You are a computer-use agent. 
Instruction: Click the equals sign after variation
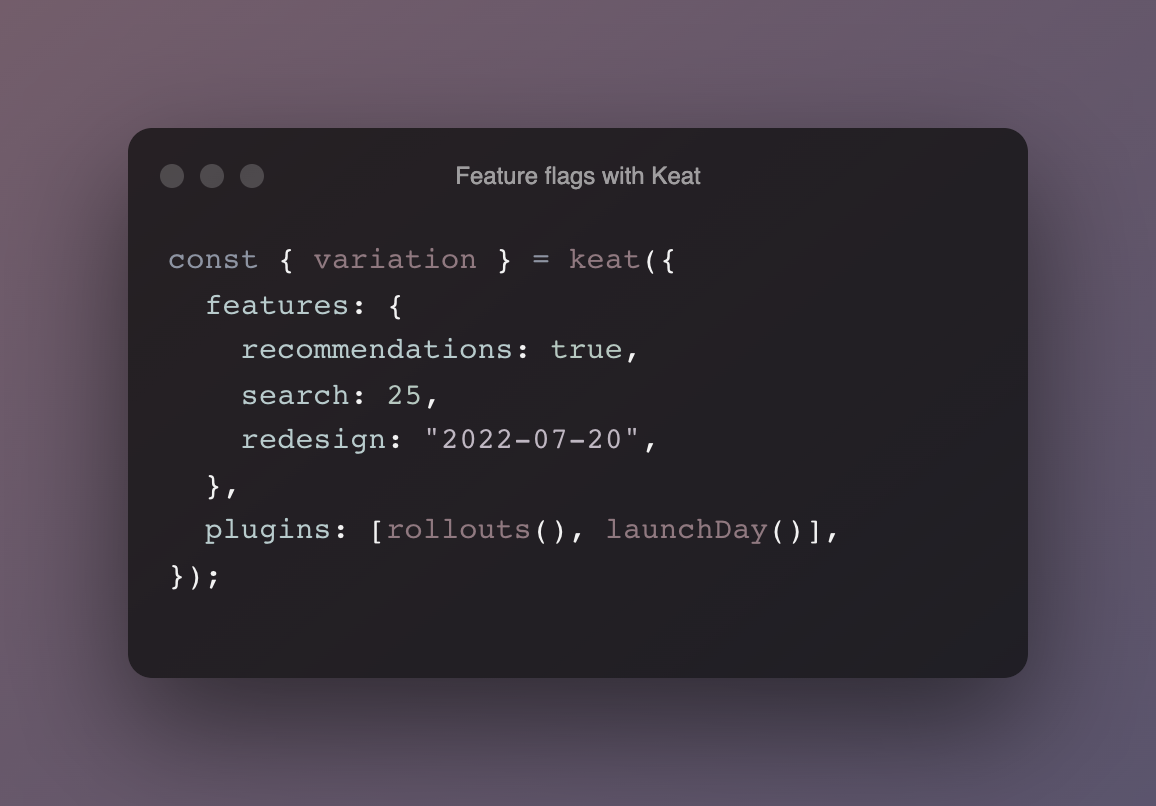540,260
